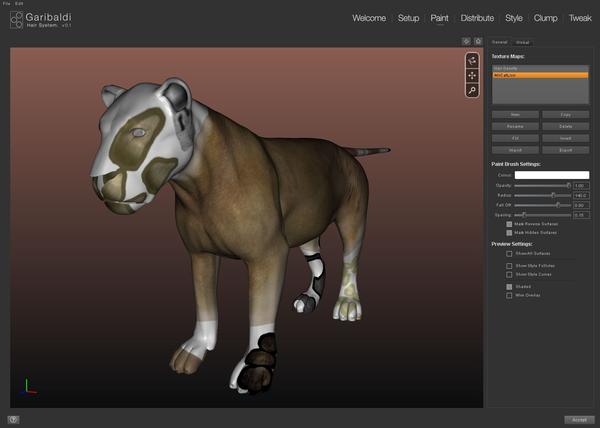Click the lion's dark front paw

pos(260,363)
